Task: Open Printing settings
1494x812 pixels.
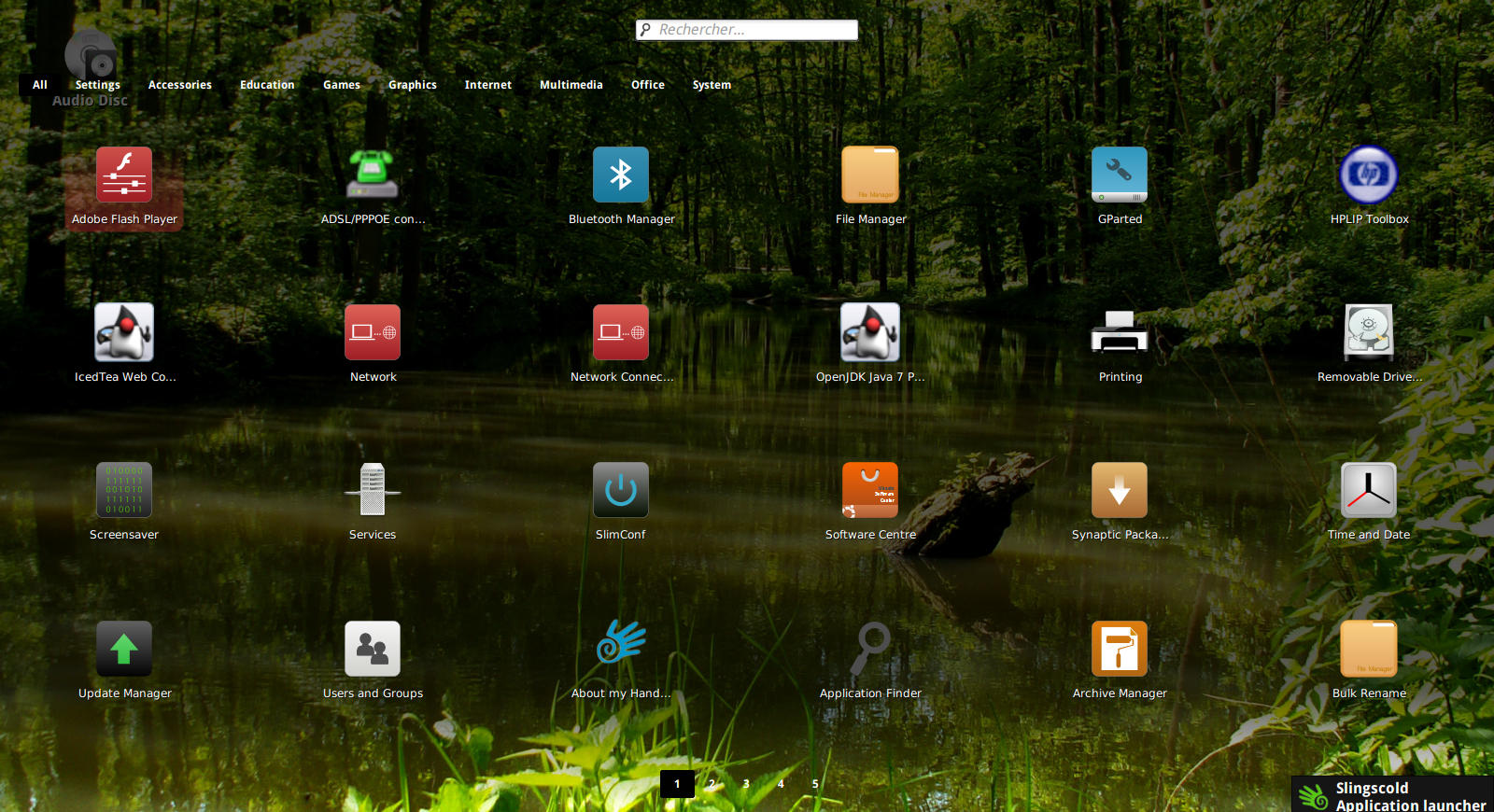Action: click(x=1120, y=344)
